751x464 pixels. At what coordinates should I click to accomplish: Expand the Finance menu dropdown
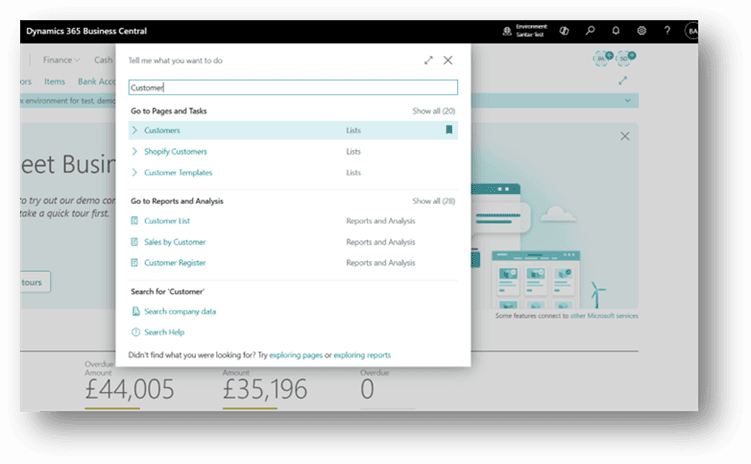tap(62, 60)
